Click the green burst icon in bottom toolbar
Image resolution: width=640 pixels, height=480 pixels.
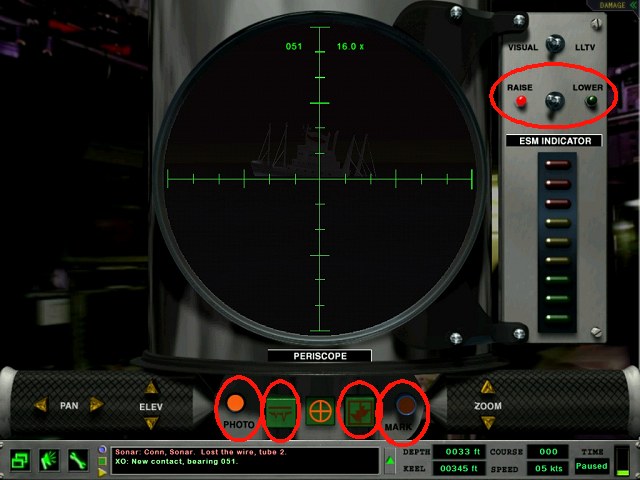coord(48,461)
